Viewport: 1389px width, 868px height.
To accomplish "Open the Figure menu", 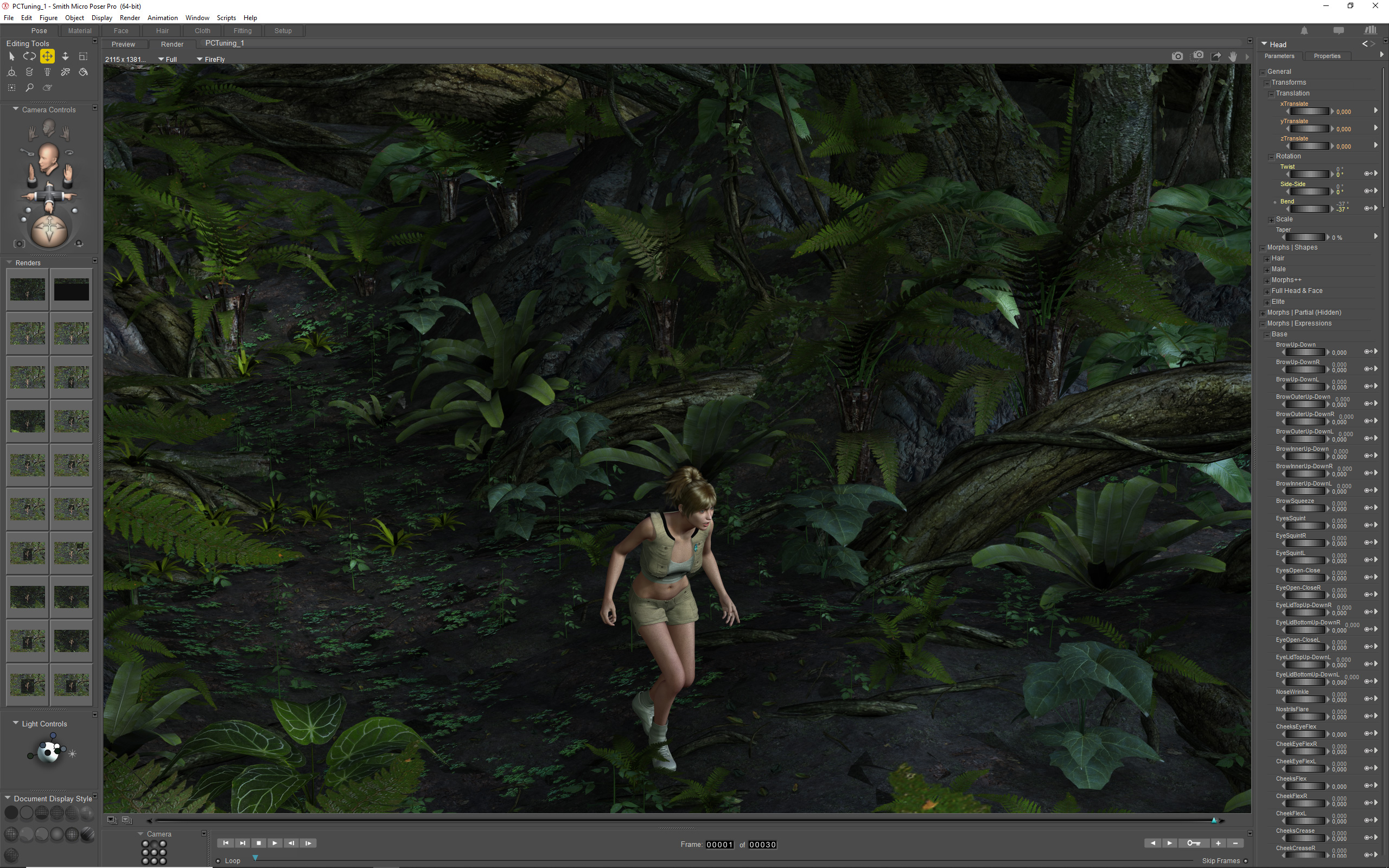I will coord(48,18).
